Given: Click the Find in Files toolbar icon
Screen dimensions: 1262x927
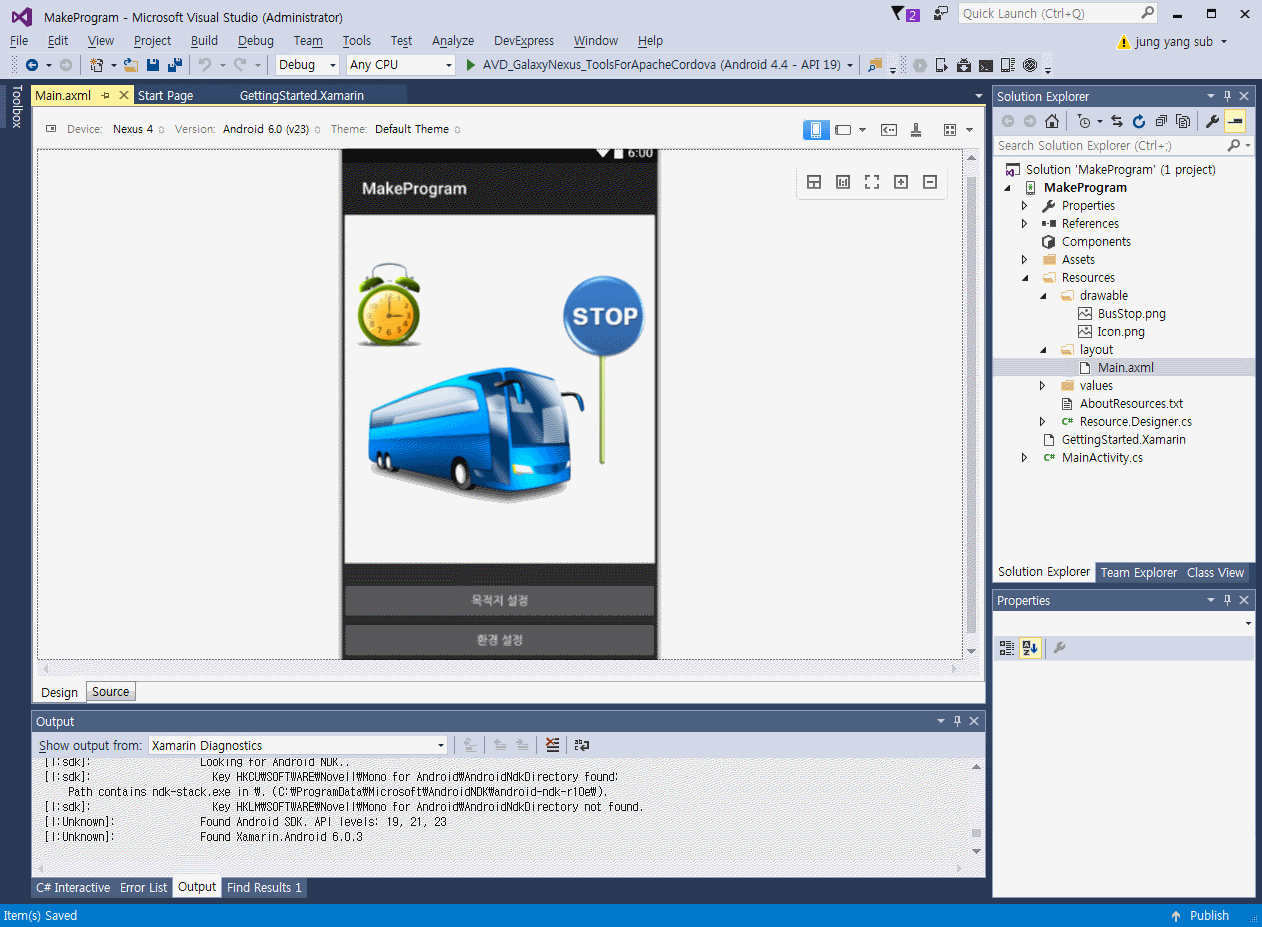Looking at the screenshot, I should [875, 65].
